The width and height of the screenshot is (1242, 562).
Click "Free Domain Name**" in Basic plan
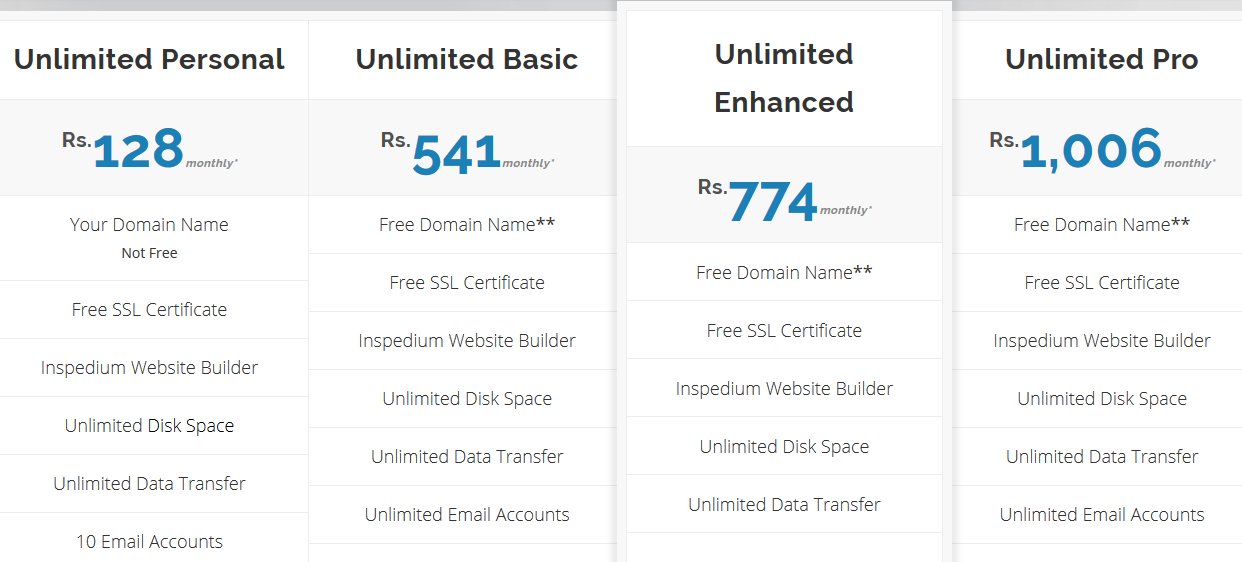click(x=467, y=225)
